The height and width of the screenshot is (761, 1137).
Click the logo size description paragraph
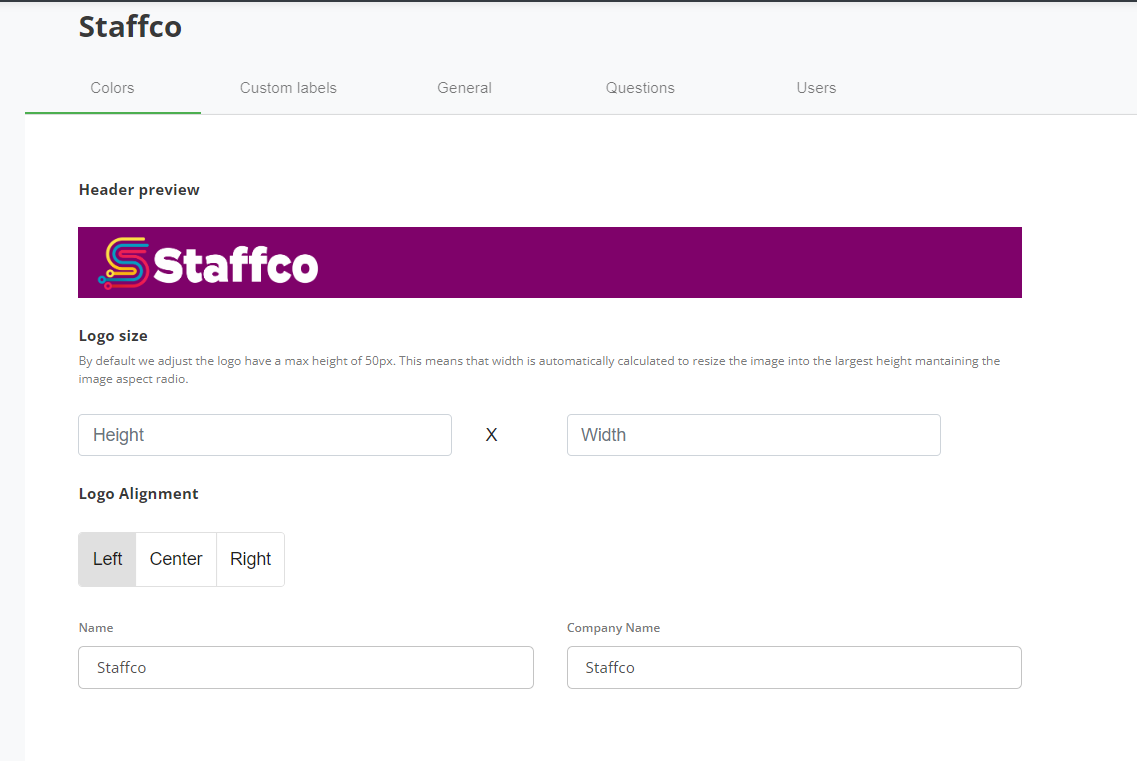[x=539, y=370]
